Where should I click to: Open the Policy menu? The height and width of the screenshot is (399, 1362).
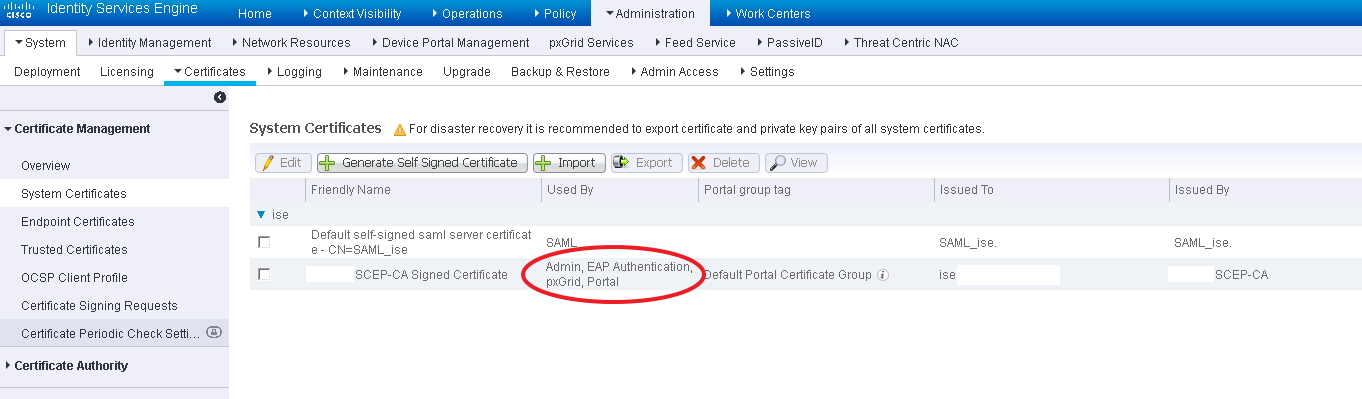point(554,14)
